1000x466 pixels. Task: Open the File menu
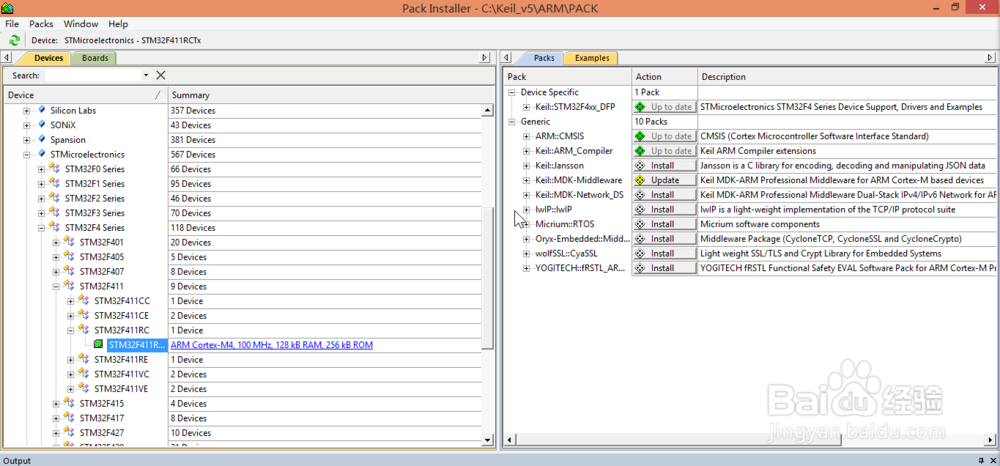tap(12, 24)
